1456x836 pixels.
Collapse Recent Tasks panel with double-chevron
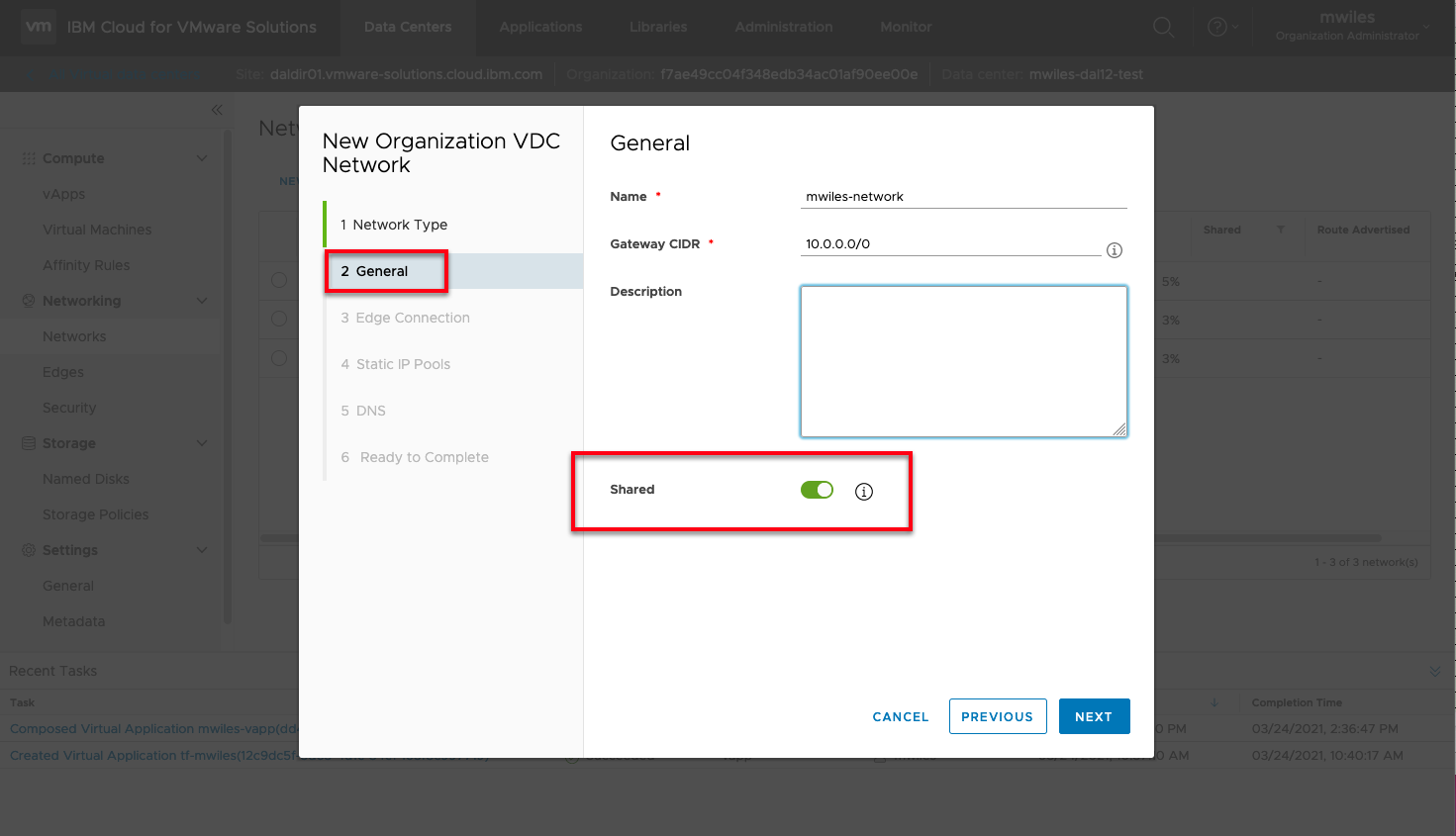pos(1434,672)
